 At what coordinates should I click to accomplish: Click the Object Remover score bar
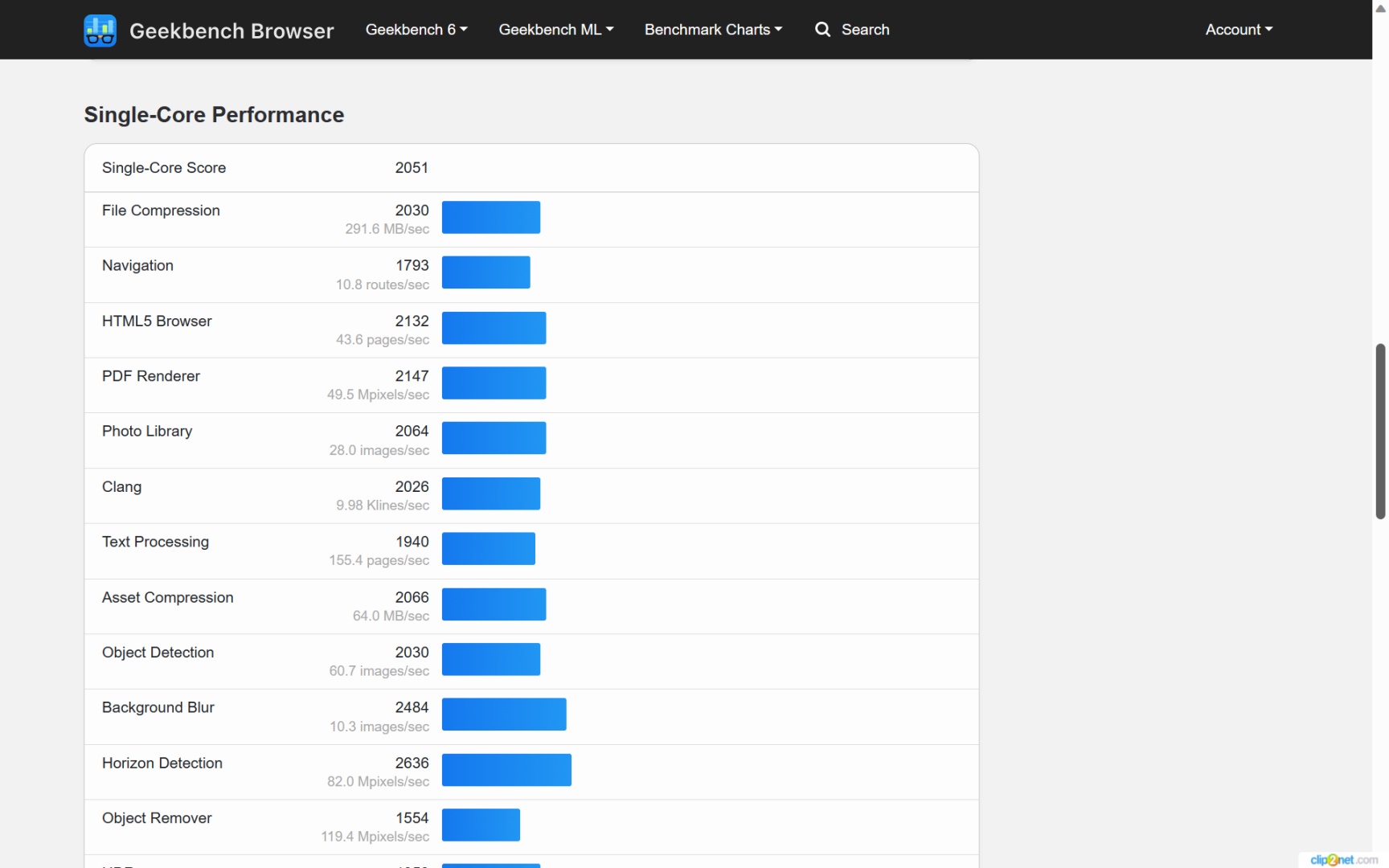point(481,825)
